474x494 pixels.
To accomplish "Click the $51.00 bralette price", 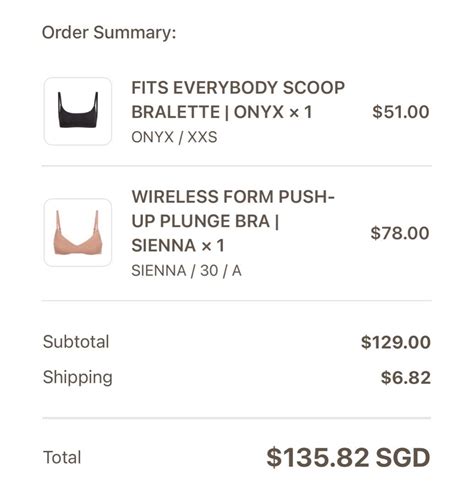I will click(x=401, y=112).
